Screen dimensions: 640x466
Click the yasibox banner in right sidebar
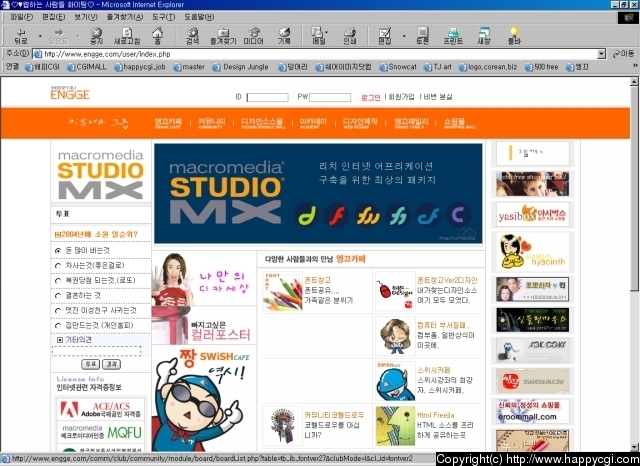point(532,215)
